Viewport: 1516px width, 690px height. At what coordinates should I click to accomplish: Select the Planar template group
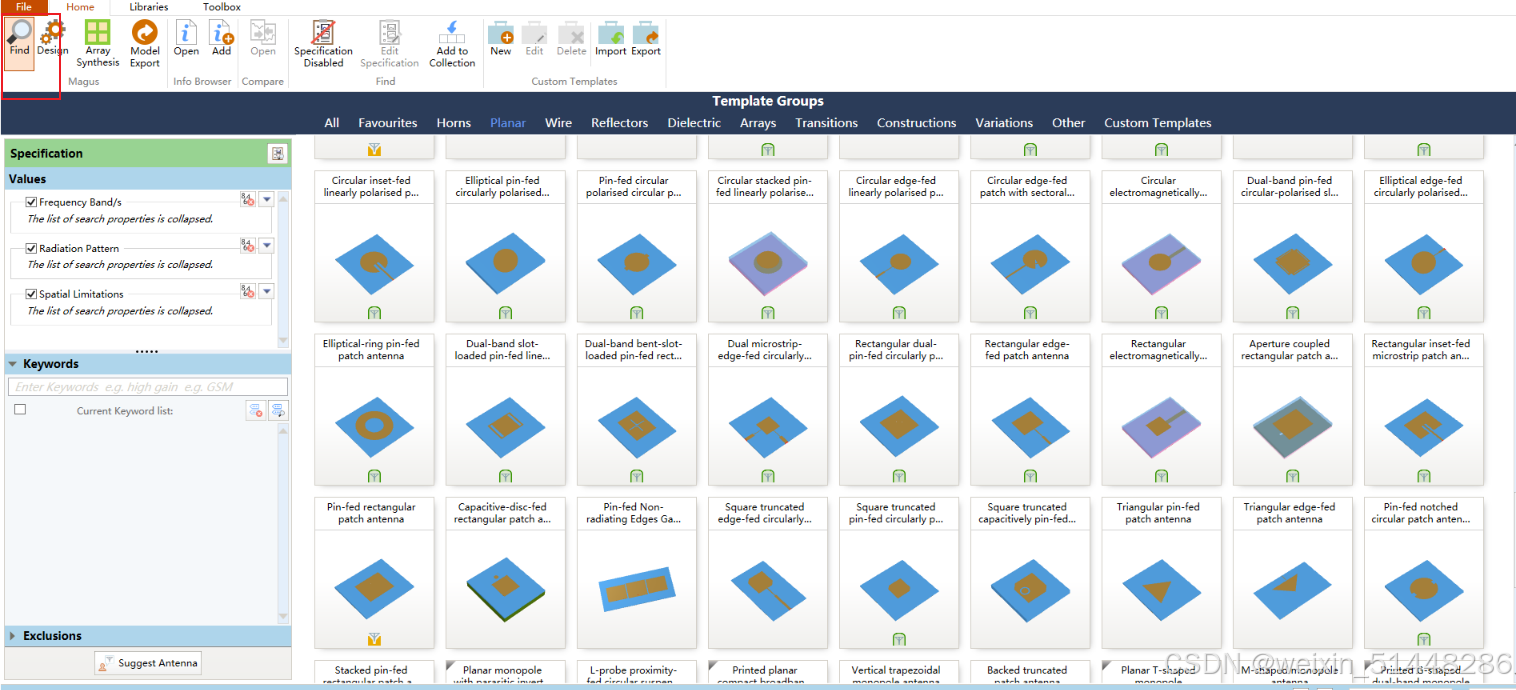point(508,123)
